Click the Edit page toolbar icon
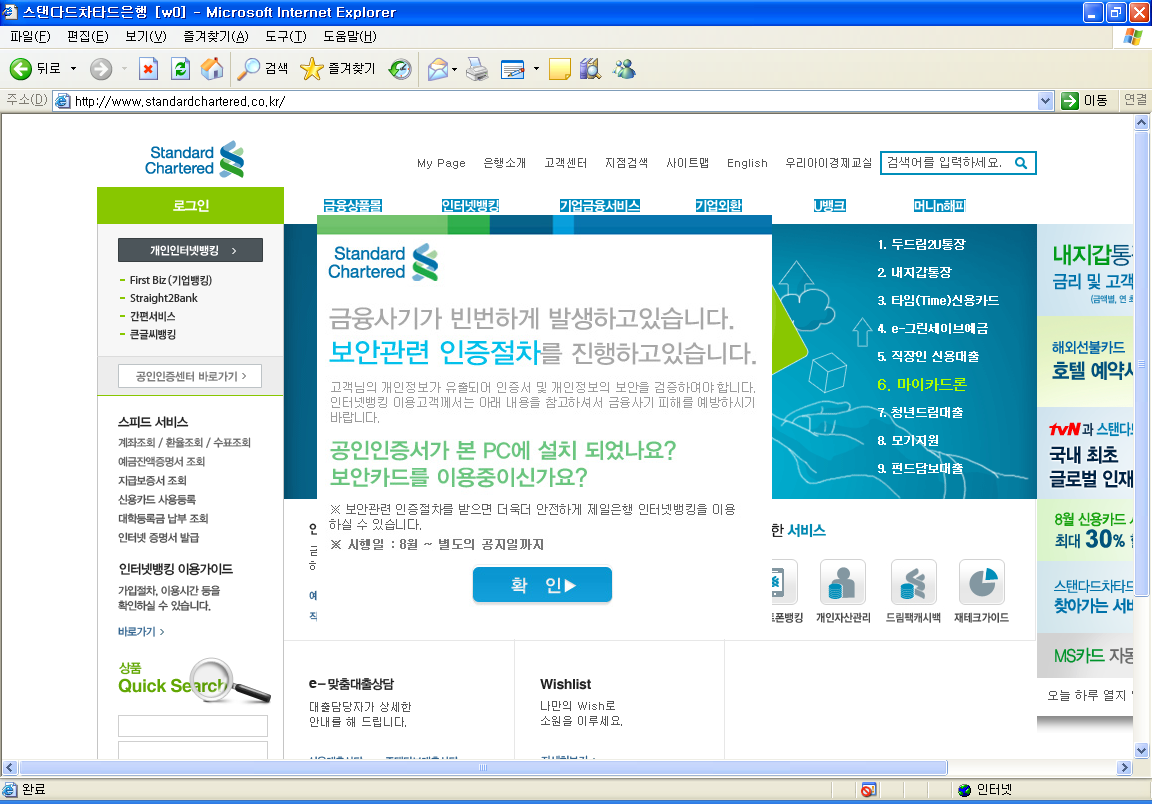Image resolution: width=1152 pixels, height=804 pixels. click(512, 69)
